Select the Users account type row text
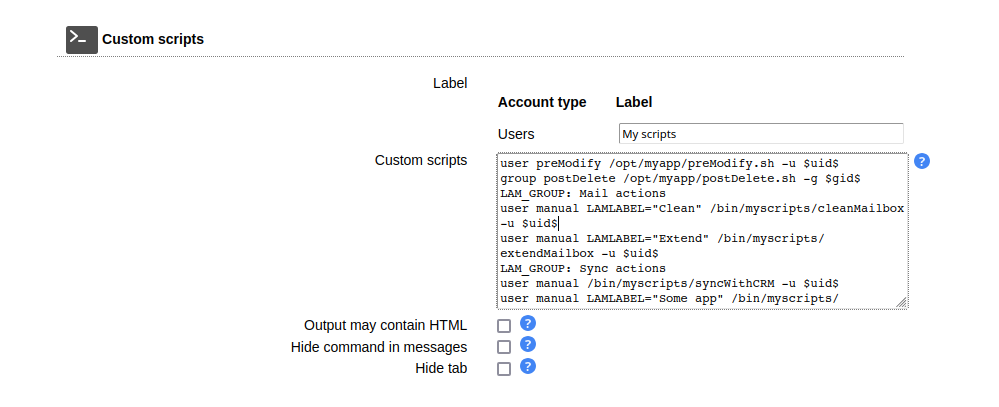Screen dimensions: 999x407 coord(516,134)
